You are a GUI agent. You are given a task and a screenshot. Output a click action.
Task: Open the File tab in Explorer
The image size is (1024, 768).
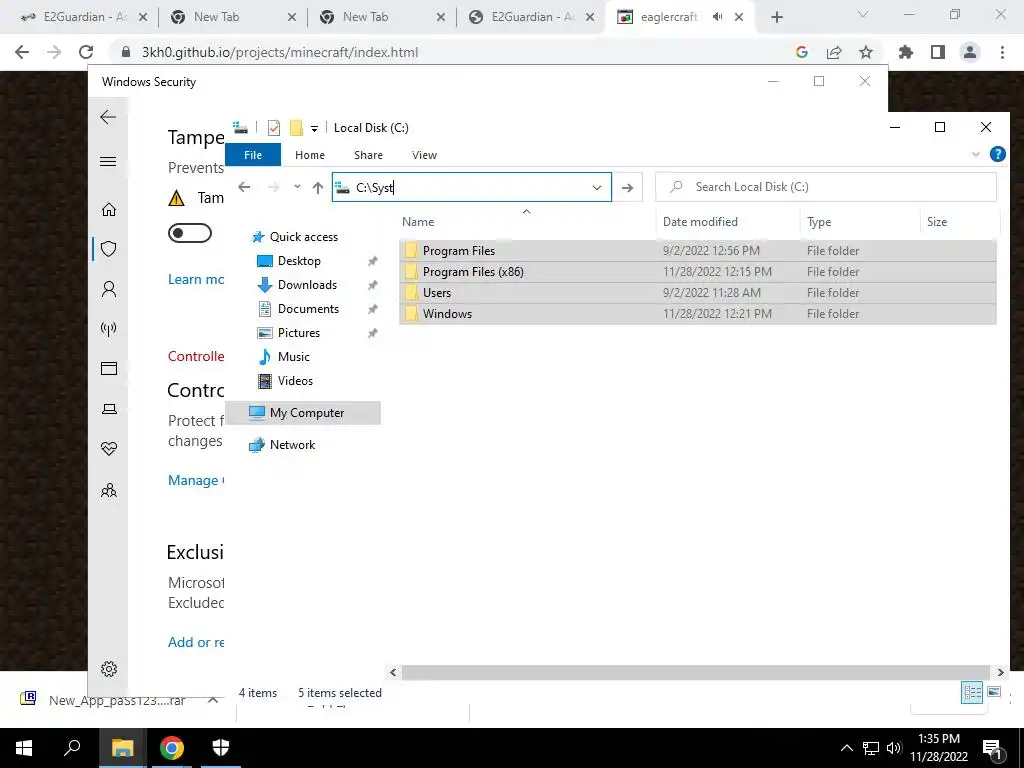coord(253,155)
